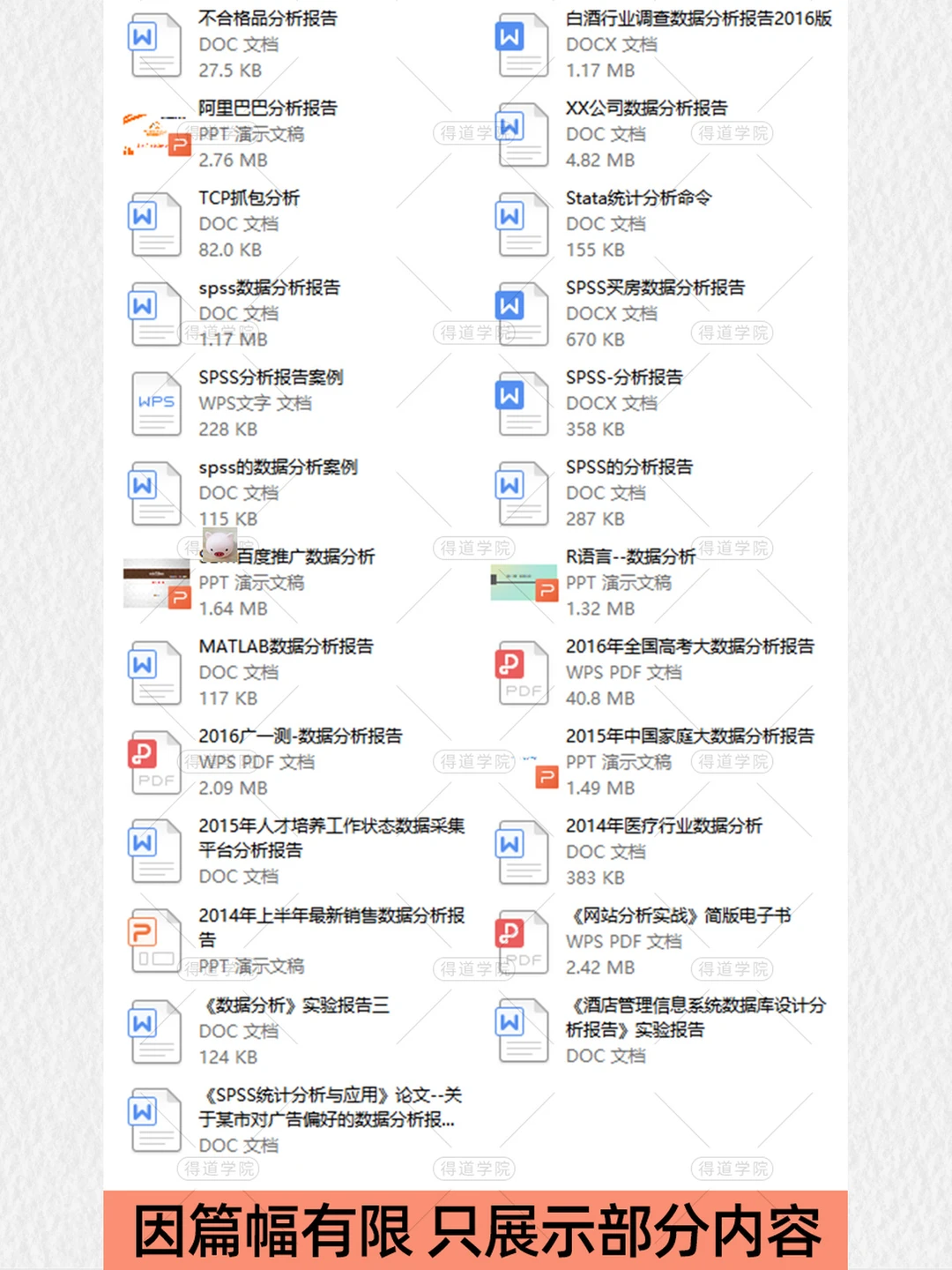Click the filename R语言--数据分析

(629, 557)
